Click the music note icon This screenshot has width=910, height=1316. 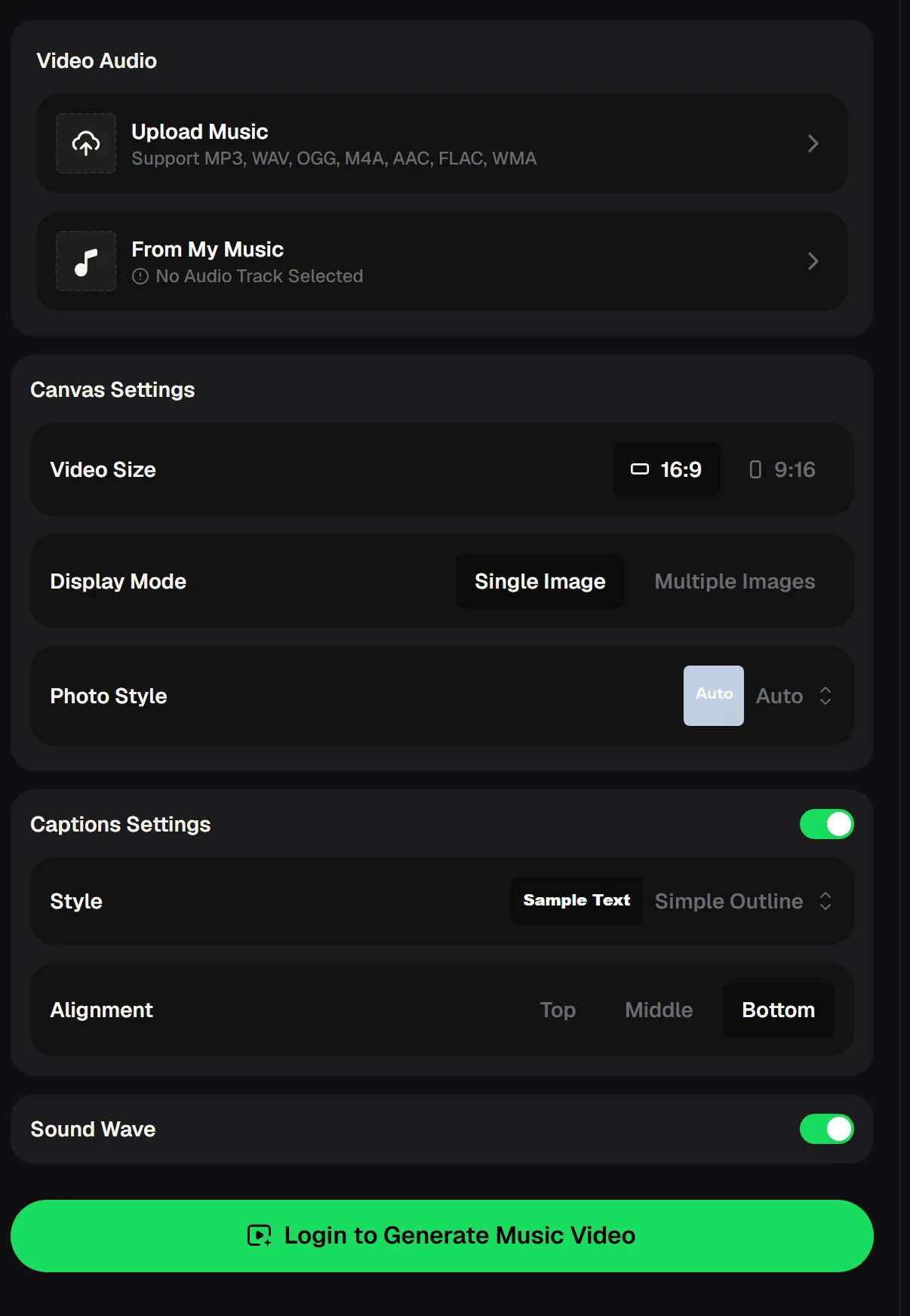[86, 261]
